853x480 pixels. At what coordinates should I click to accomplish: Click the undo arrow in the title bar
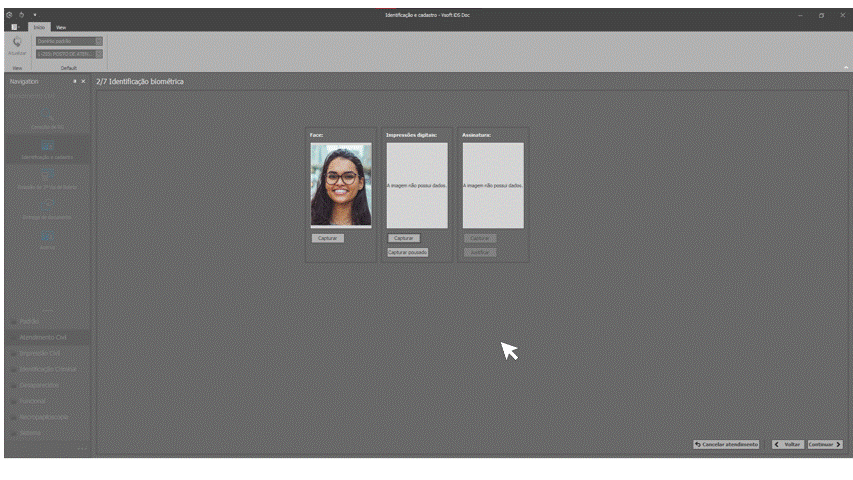click(22, 15)
